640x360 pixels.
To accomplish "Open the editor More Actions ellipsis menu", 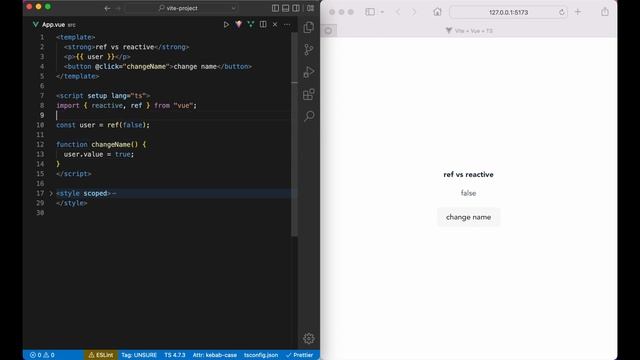I will pos(287,24).
